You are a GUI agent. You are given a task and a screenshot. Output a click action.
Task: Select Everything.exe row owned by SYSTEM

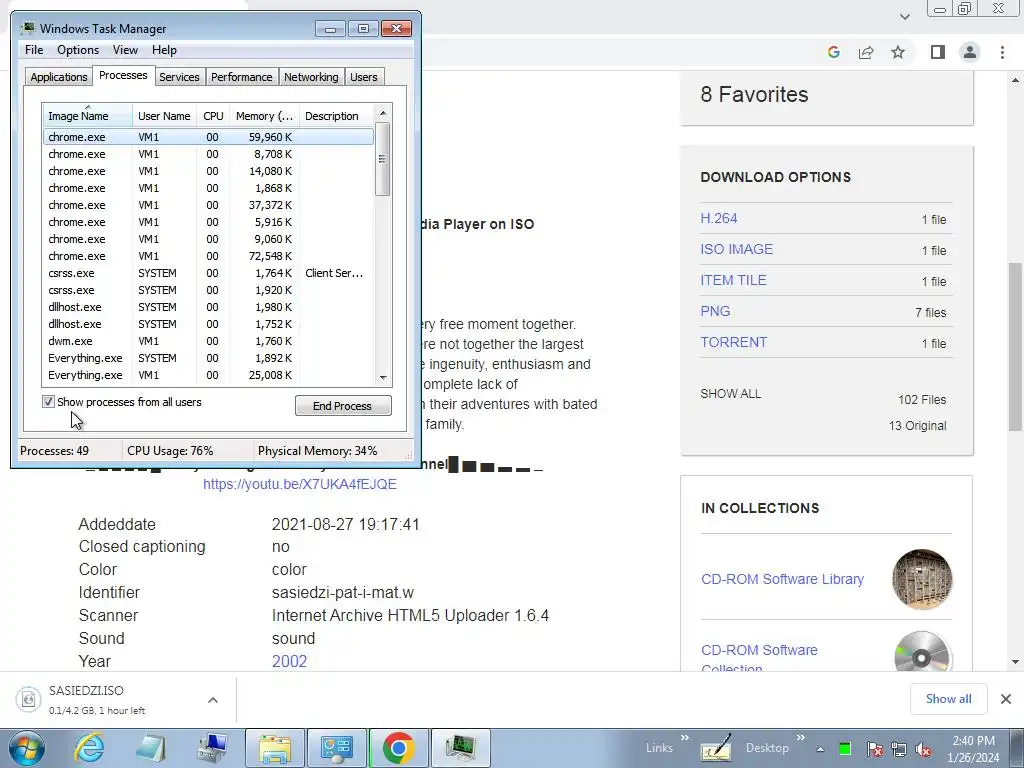coord(208,358)
